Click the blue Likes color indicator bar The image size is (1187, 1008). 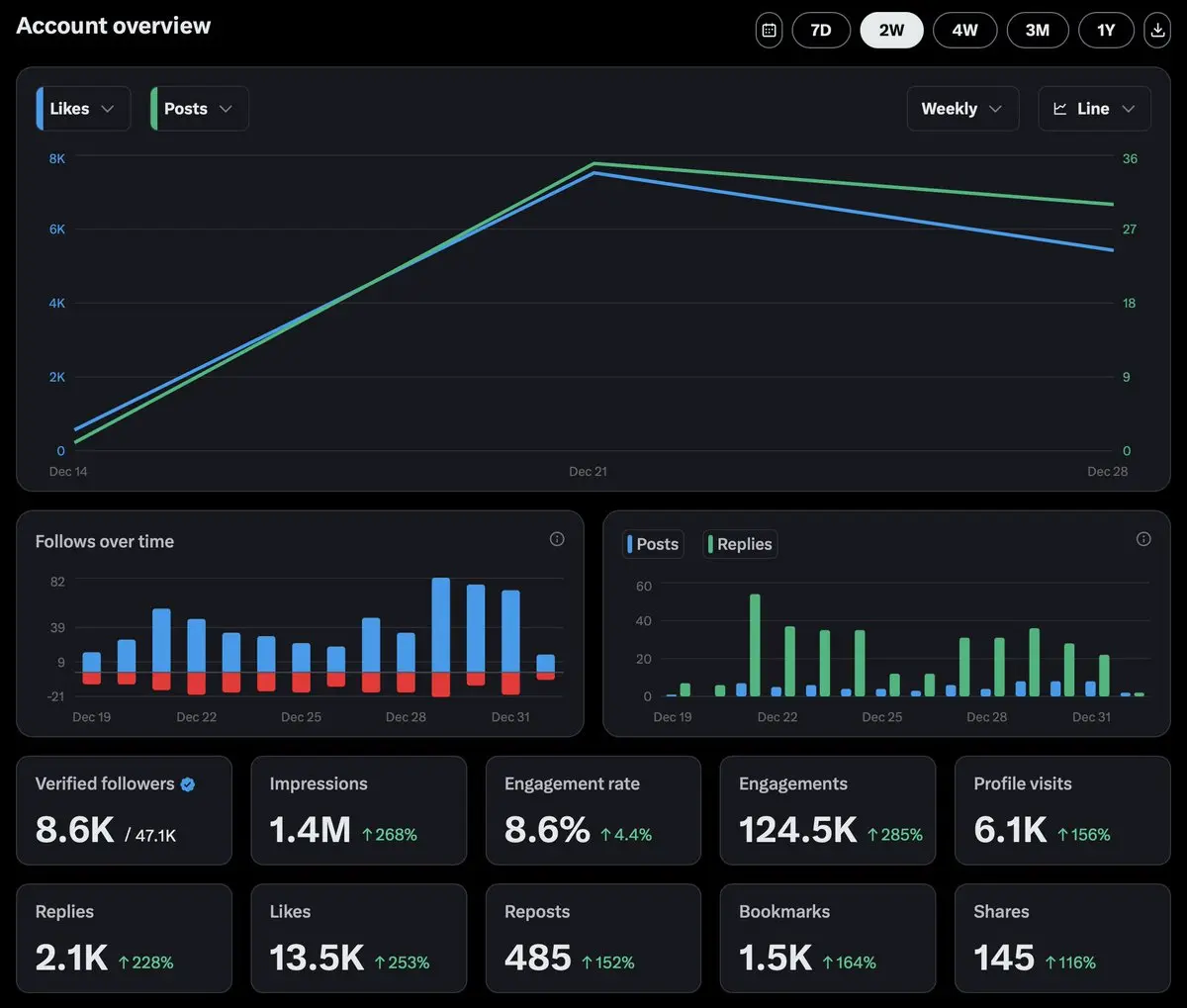40,109
